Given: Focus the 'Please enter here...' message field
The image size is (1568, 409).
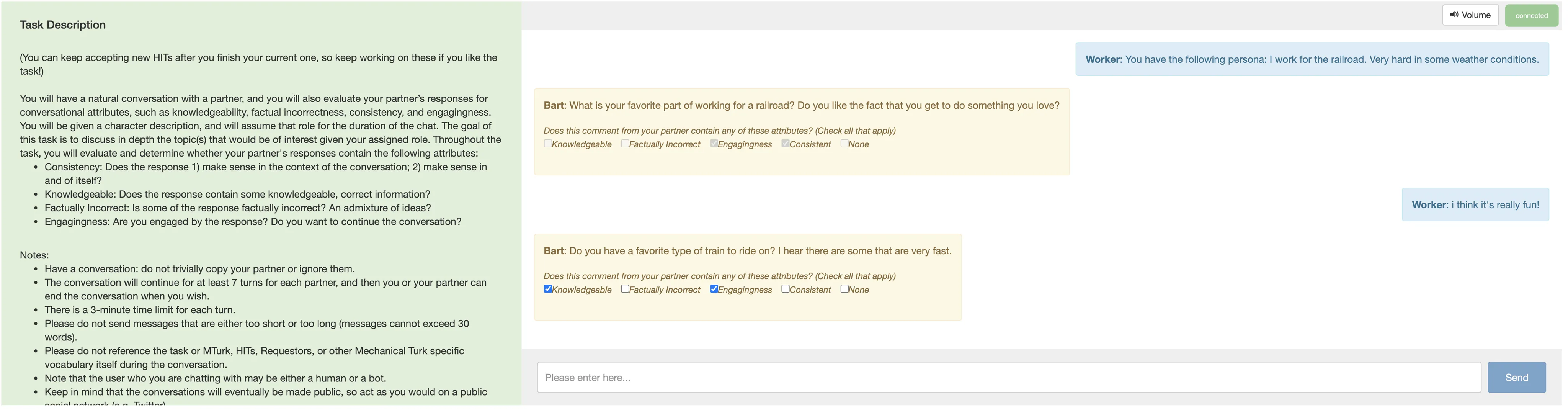Looking at the screenshot, I should tap(1009, 377).
